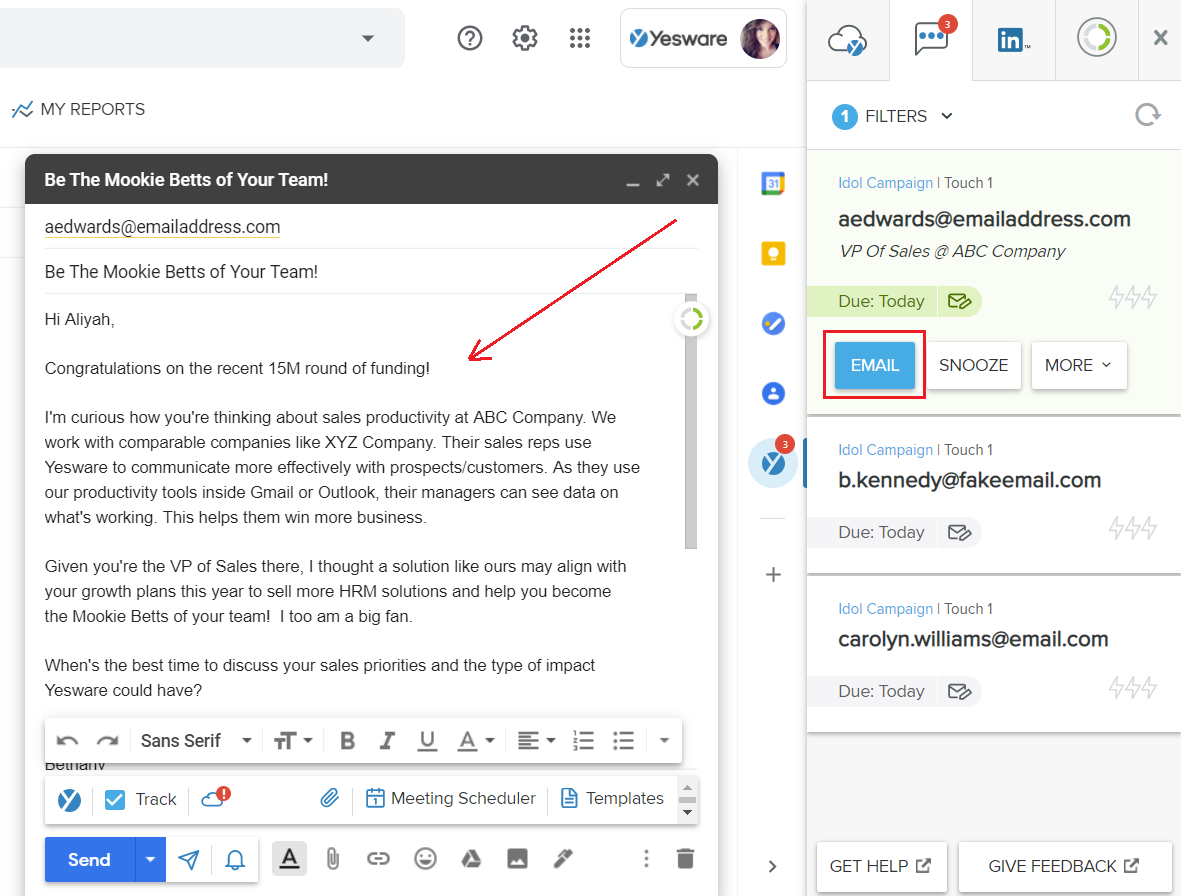The width and height of the screenshot is (1183, 896).
Task: Open Google Tasks side panel icon
Action: tap(773, 324)
